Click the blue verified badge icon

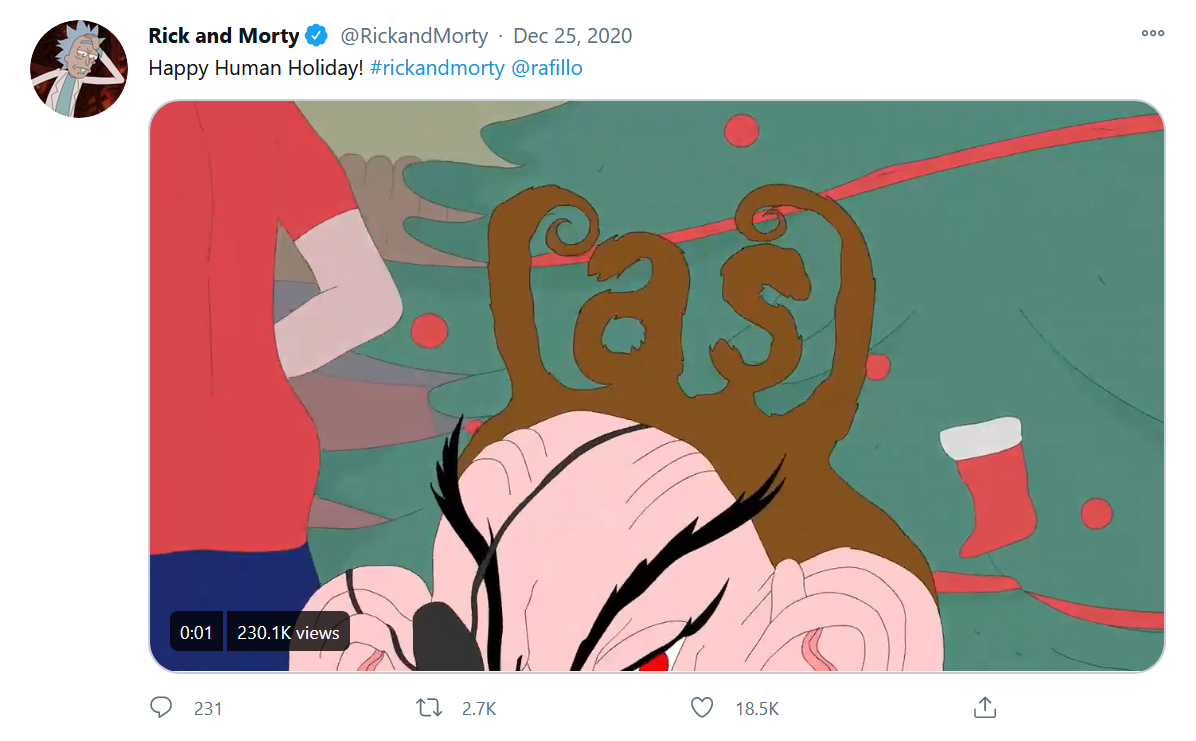click(x=317, y=35)
